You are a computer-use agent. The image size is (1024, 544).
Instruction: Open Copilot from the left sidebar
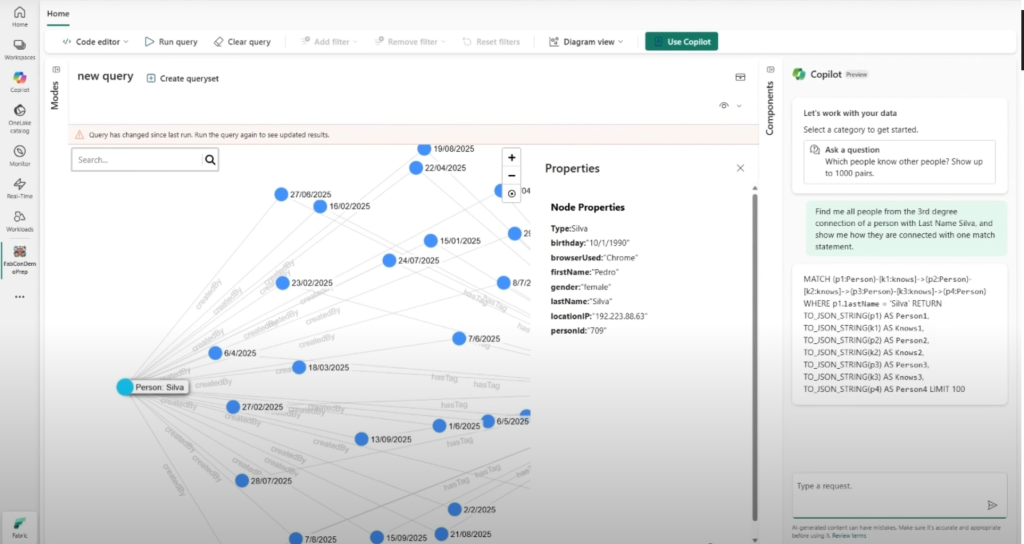click(20, 82)
